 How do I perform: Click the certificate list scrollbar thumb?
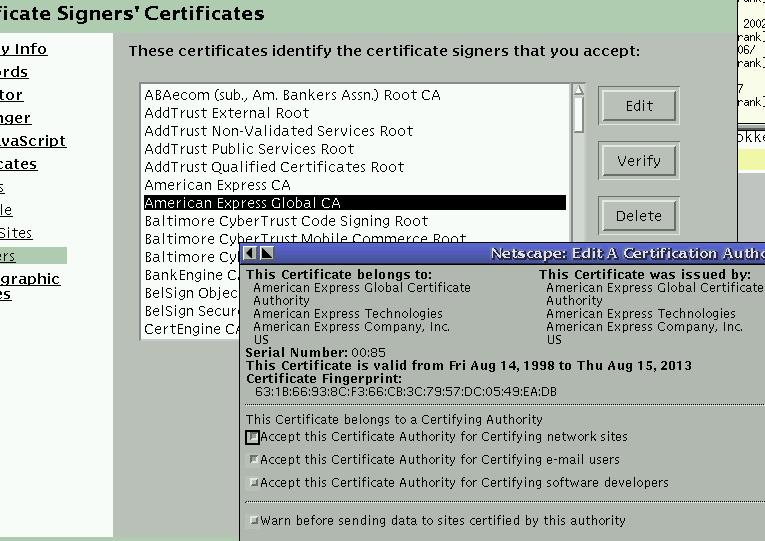click(x=579, y=115)
